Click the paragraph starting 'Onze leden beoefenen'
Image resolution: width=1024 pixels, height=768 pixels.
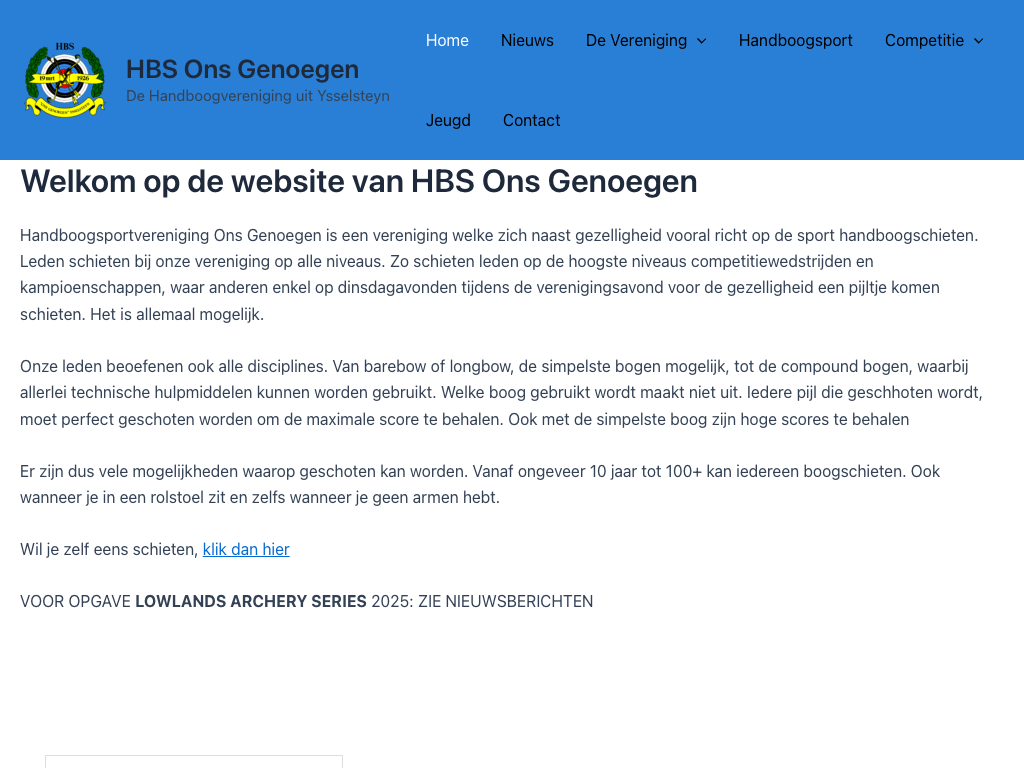(x=502, y=392)
